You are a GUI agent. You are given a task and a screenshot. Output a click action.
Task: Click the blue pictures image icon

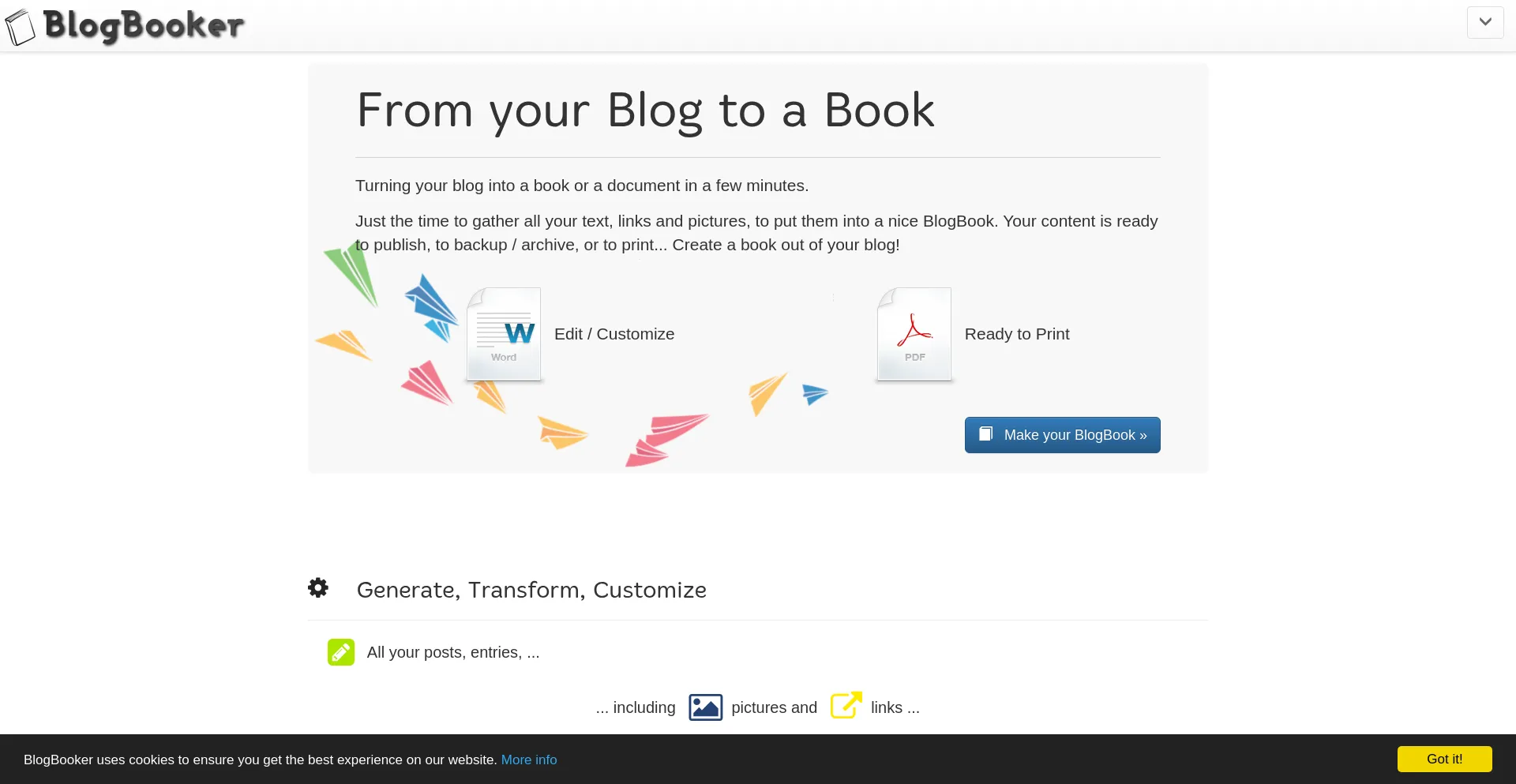[705, 707]
